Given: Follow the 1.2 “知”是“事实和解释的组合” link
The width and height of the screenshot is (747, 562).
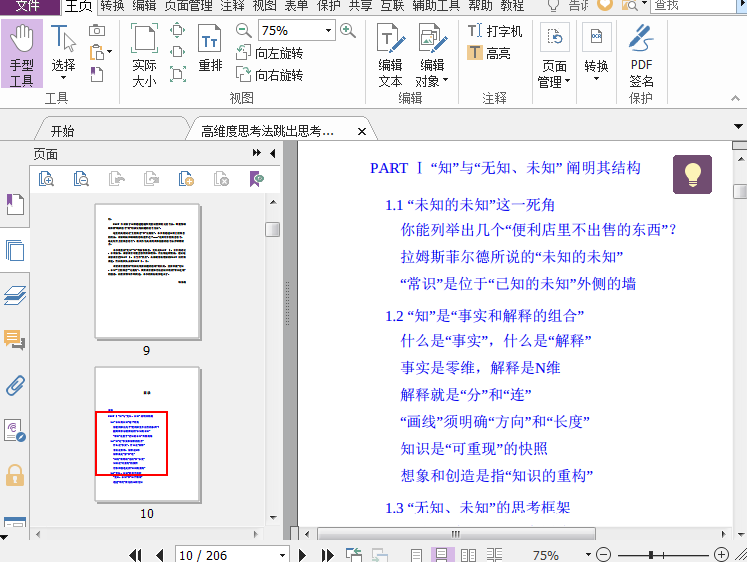Looking at the screenshot, I should click(485, 315).
